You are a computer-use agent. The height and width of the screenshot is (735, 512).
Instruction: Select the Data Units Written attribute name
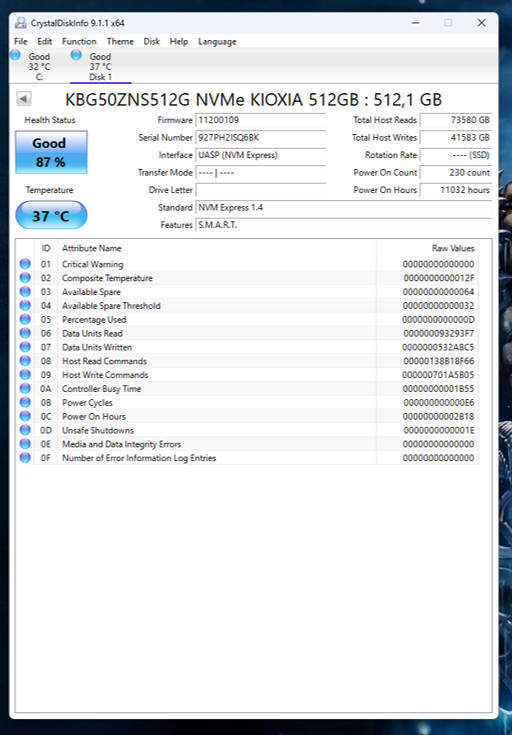coord(97,347)
